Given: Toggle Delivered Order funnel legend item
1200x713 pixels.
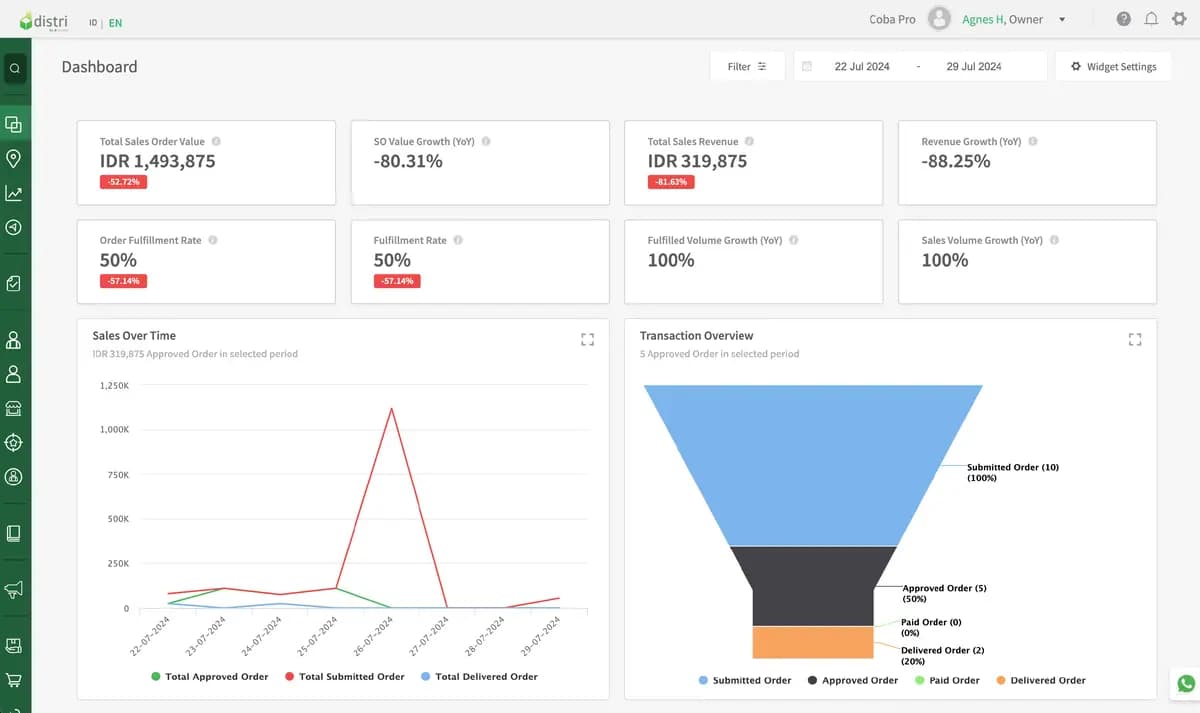Looking at the screenshot, I should coord(1040,680).
